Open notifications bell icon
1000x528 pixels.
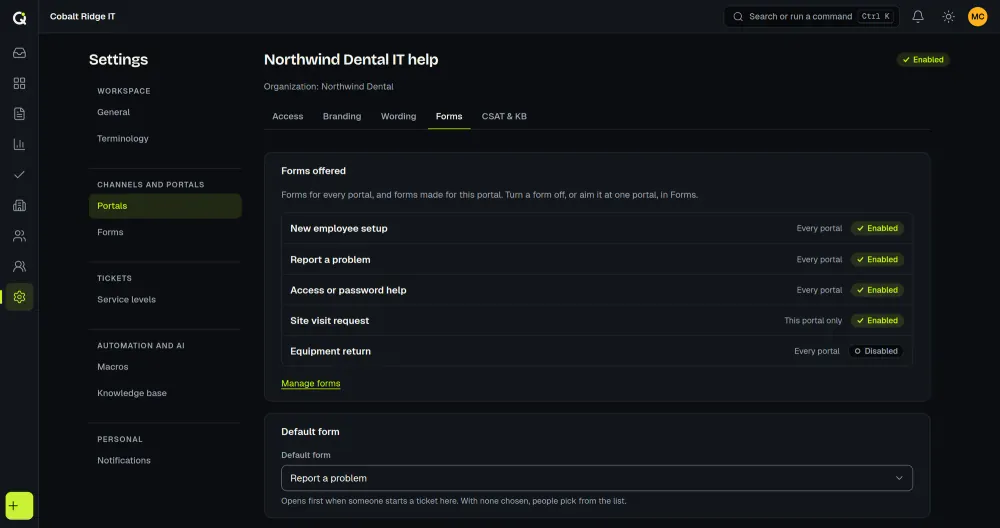[x=918, y=17]
